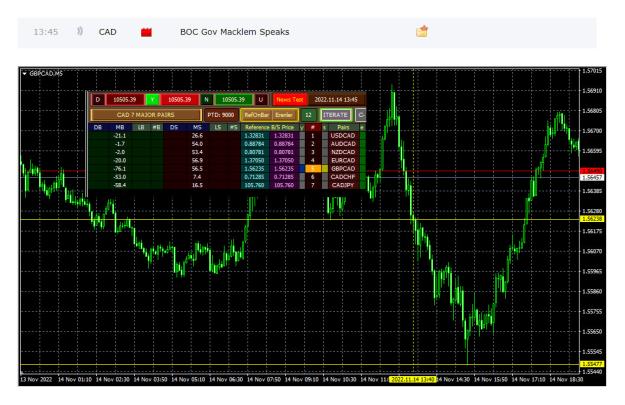
Task: Select the USDCAD pair row
Action: click(x=343, y=136)
